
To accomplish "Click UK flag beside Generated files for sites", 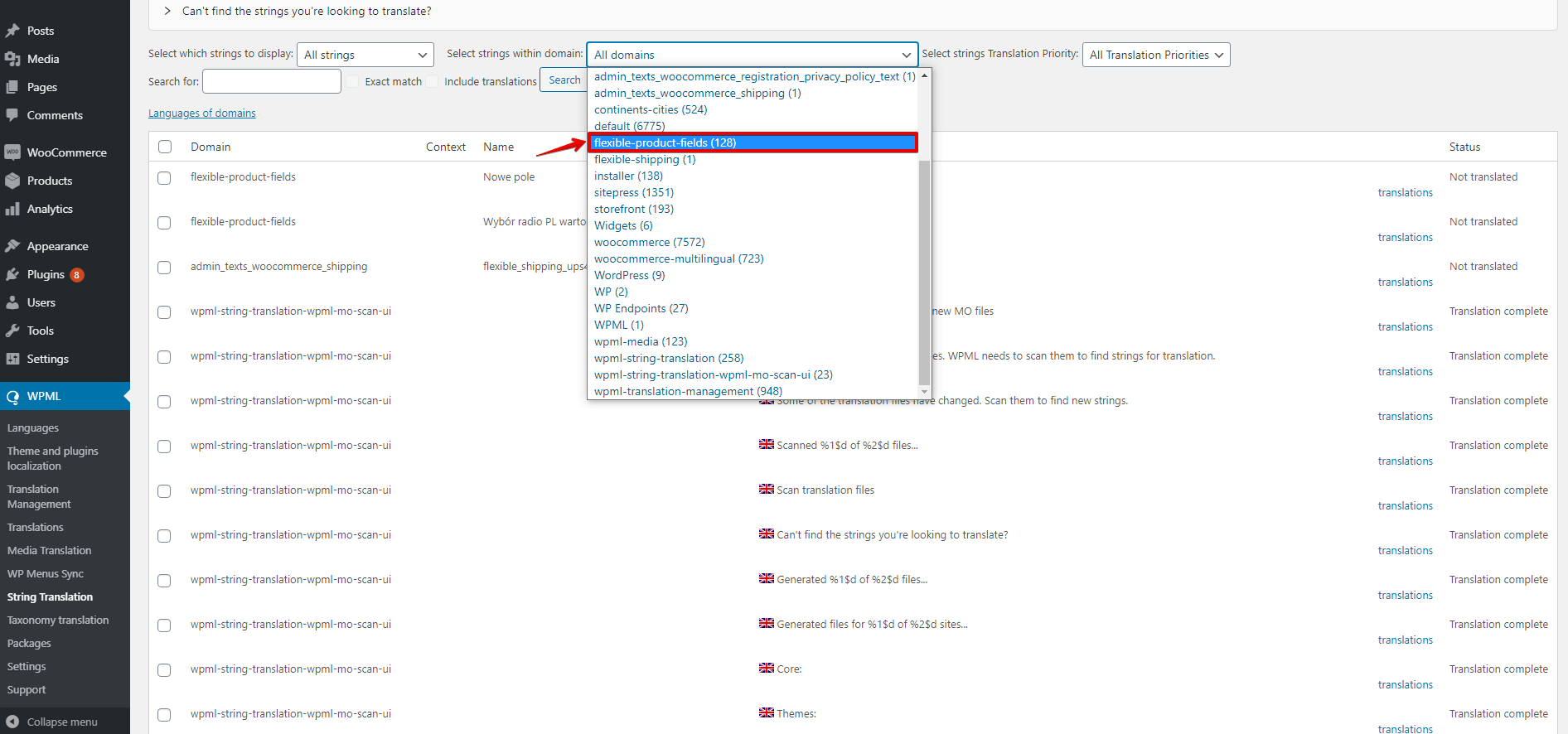I will (767, 623).
